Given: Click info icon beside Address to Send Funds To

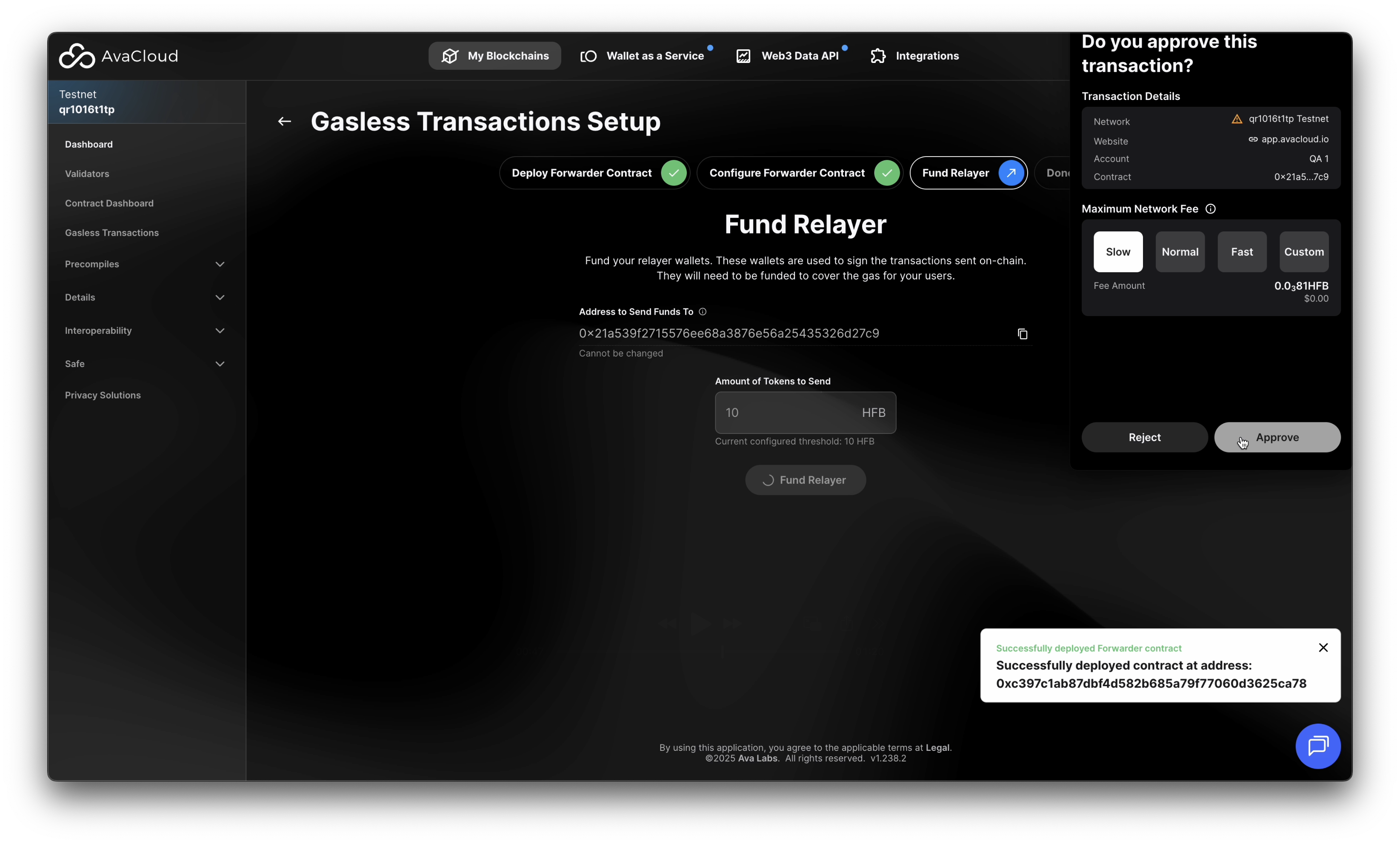Looking at the screenshot, I should [702, 312].
